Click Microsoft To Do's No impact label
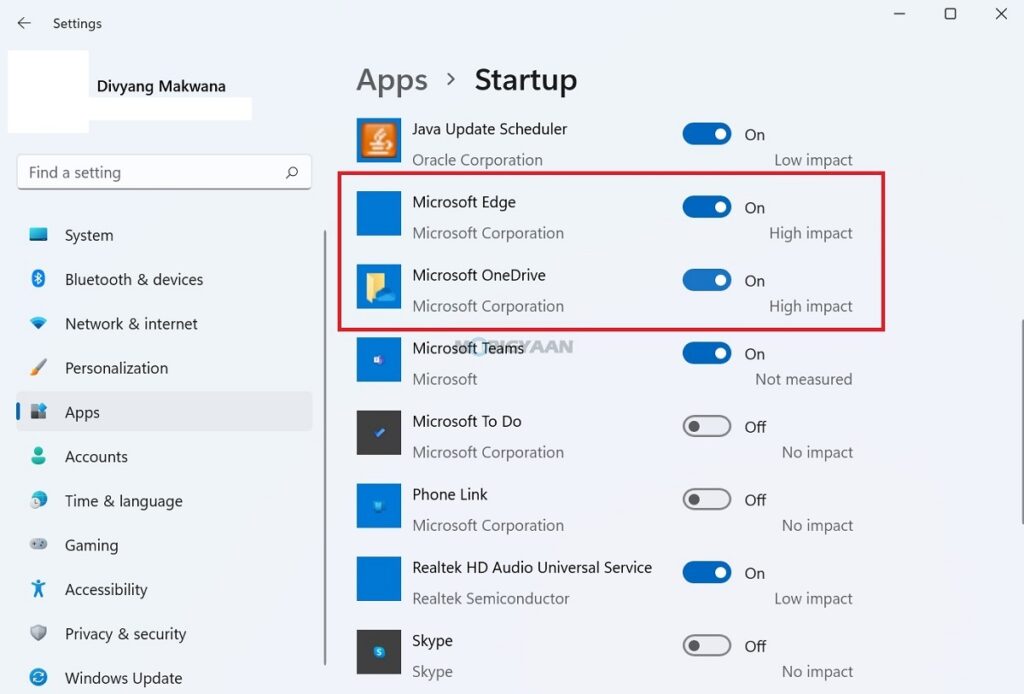Viewport: 1024px width, 694px height. pyautogui.click(x=817, y=452)
